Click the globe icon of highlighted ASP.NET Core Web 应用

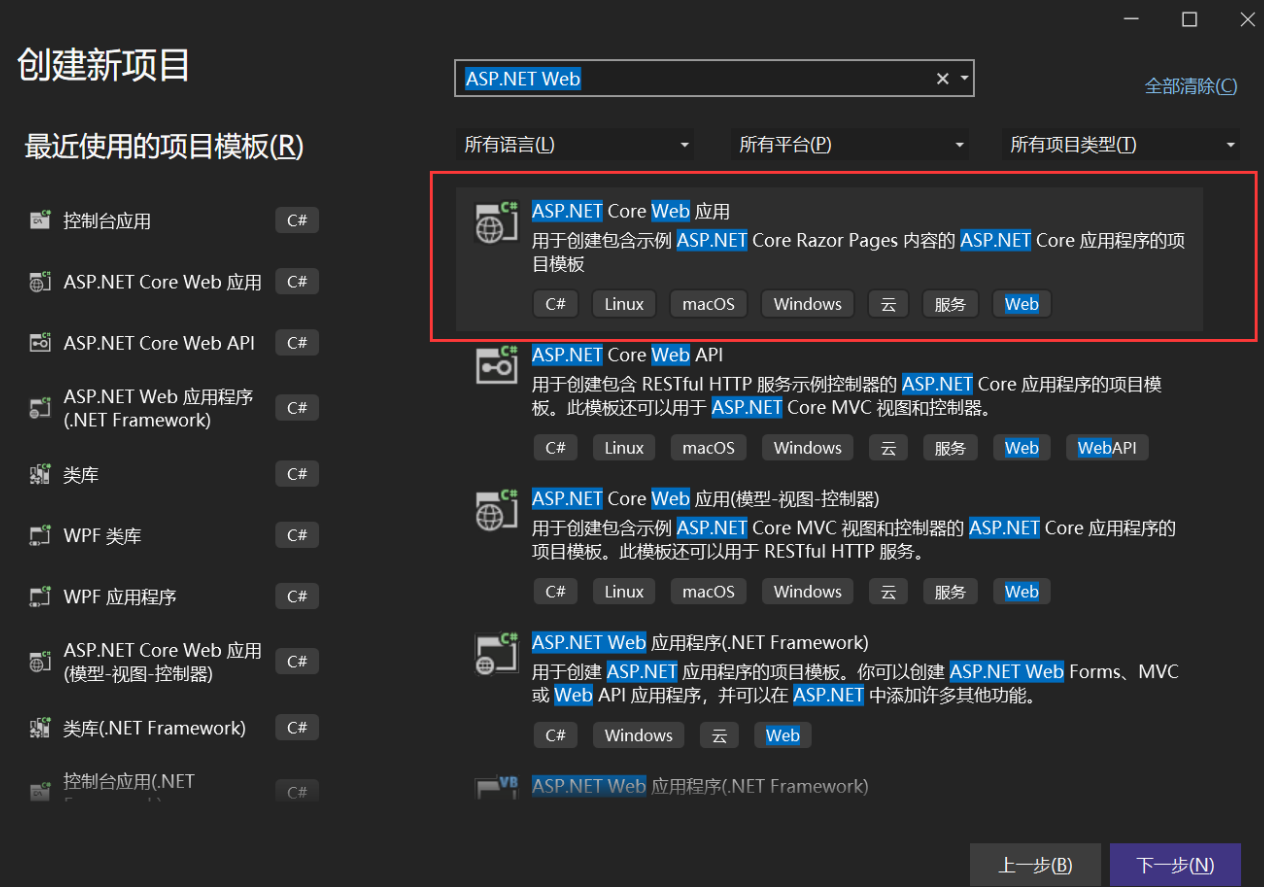(494, 222)
